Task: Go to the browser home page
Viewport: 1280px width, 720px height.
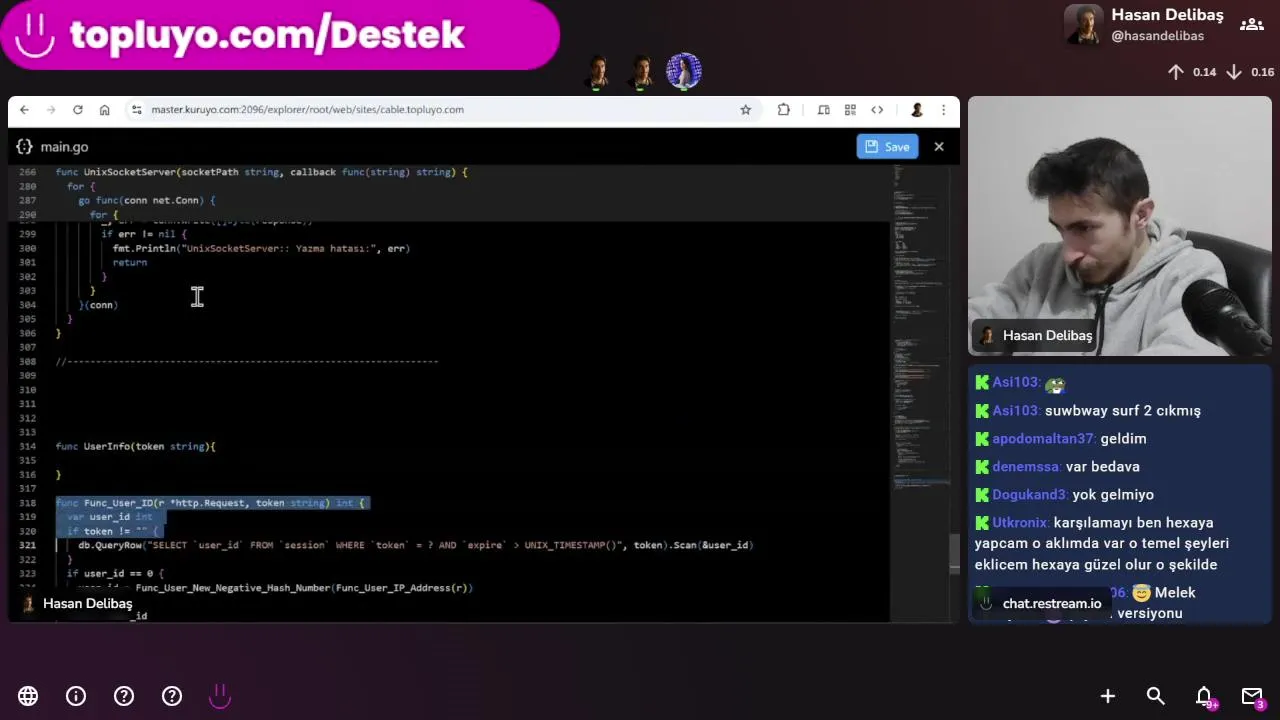Action: 104,110
